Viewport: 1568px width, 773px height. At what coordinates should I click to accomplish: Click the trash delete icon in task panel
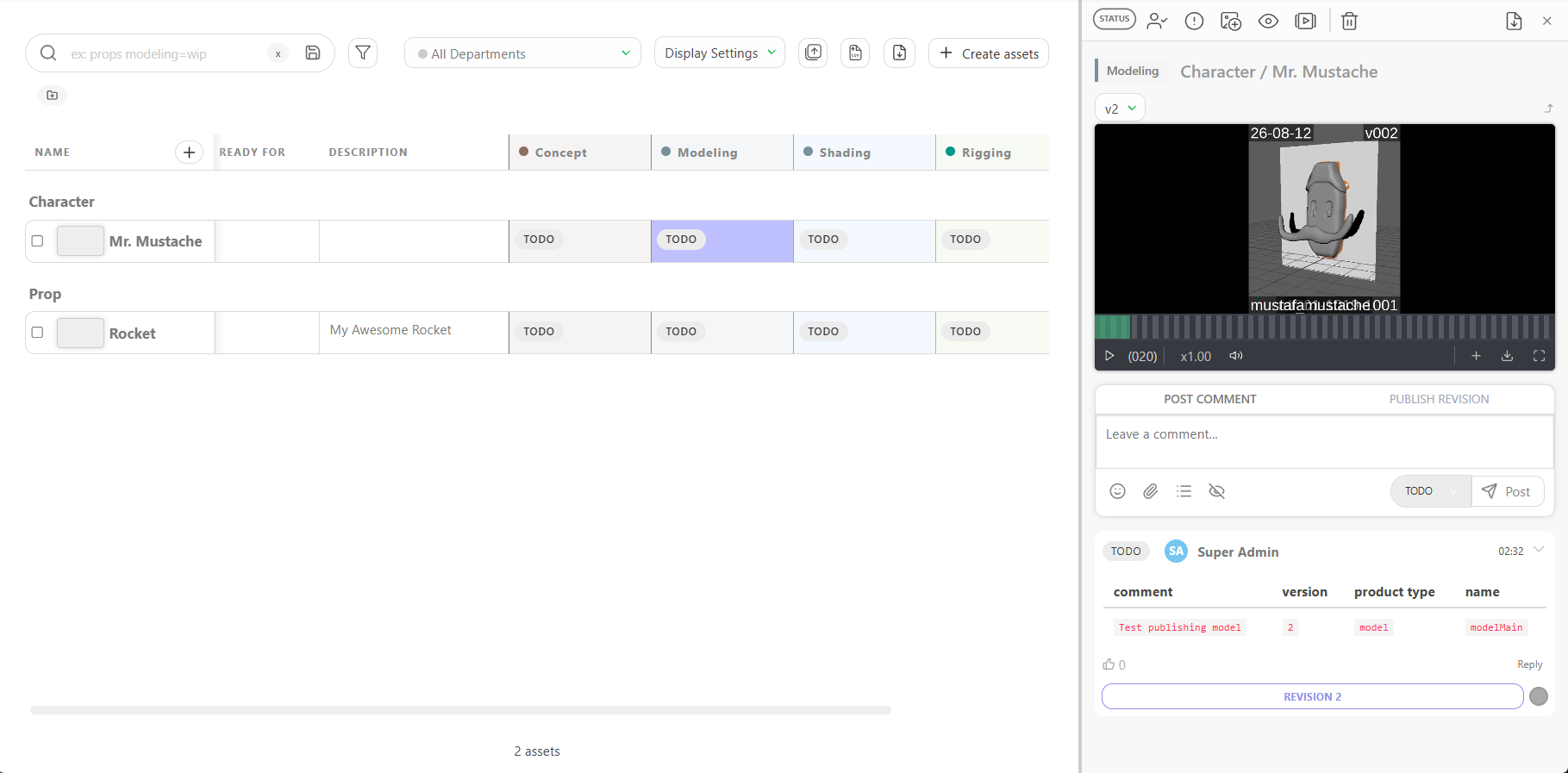1349,21
